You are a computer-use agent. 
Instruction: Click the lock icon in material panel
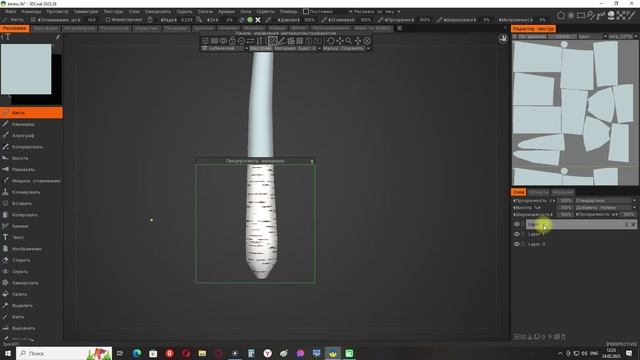point(232,41)
